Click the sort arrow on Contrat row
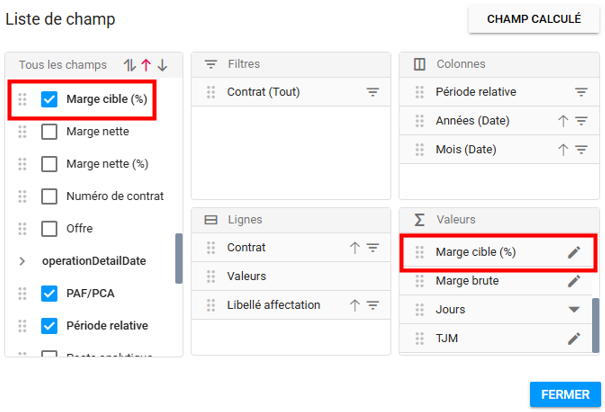Viewport: 605px width, 412px height. click(355, 247)
